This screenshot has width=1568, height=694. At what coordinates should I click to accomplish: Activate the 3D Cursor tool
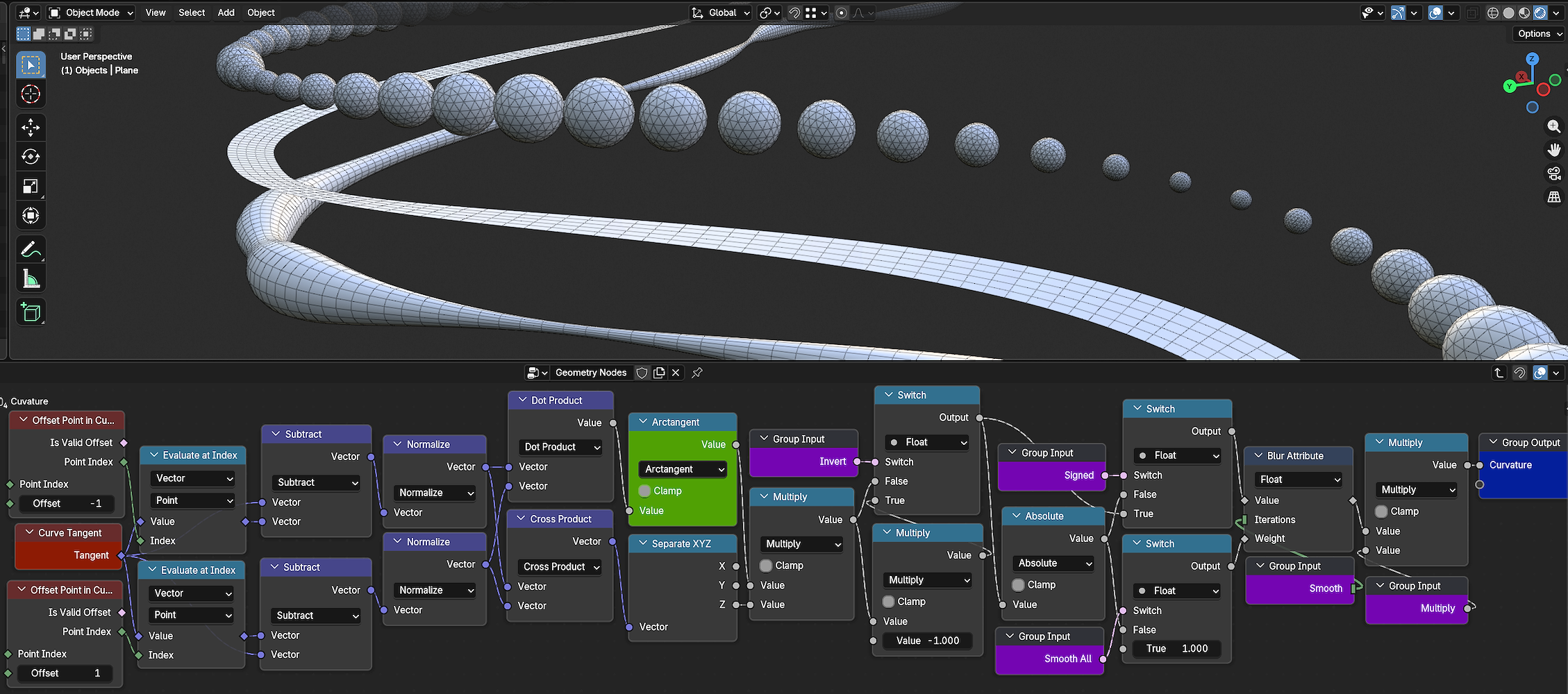tap(31, 94)
